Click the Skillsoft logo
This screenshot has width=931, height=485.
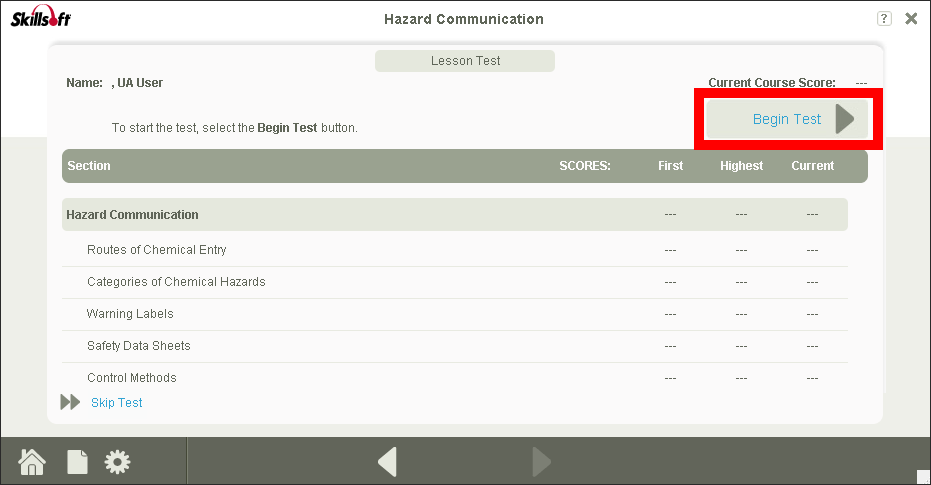(x=40, y=17)
